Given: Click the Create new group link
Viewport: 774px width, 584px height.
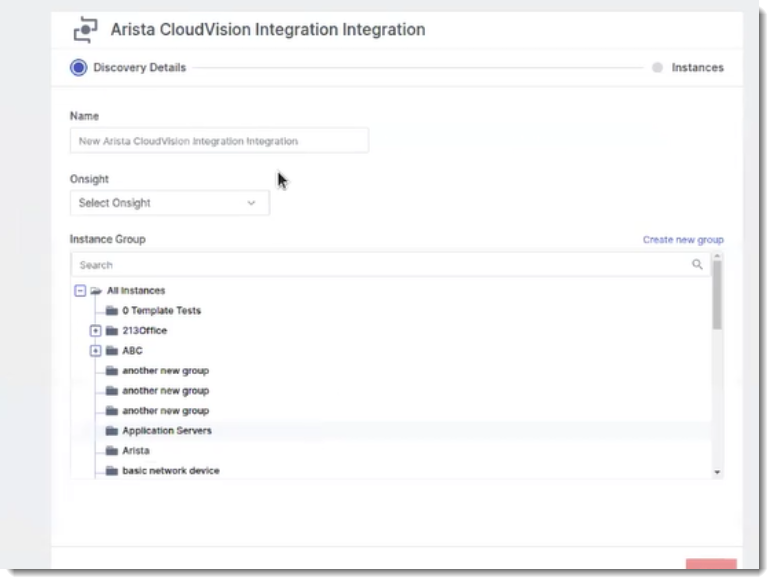Looking at the screenshot, I should (683, 240).
